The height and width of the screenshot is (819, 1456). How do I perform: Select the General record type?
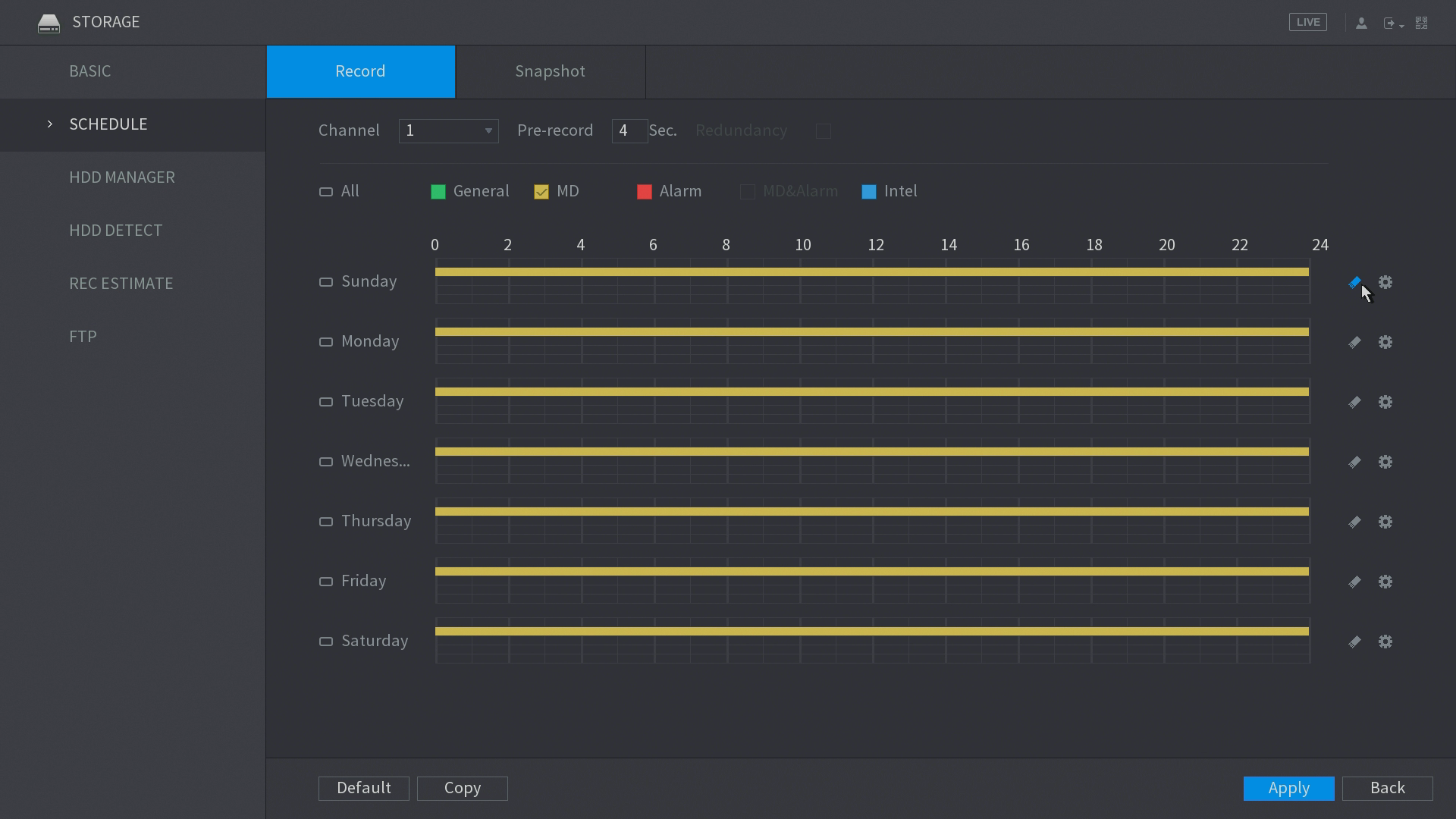click(x=438, y=192)
